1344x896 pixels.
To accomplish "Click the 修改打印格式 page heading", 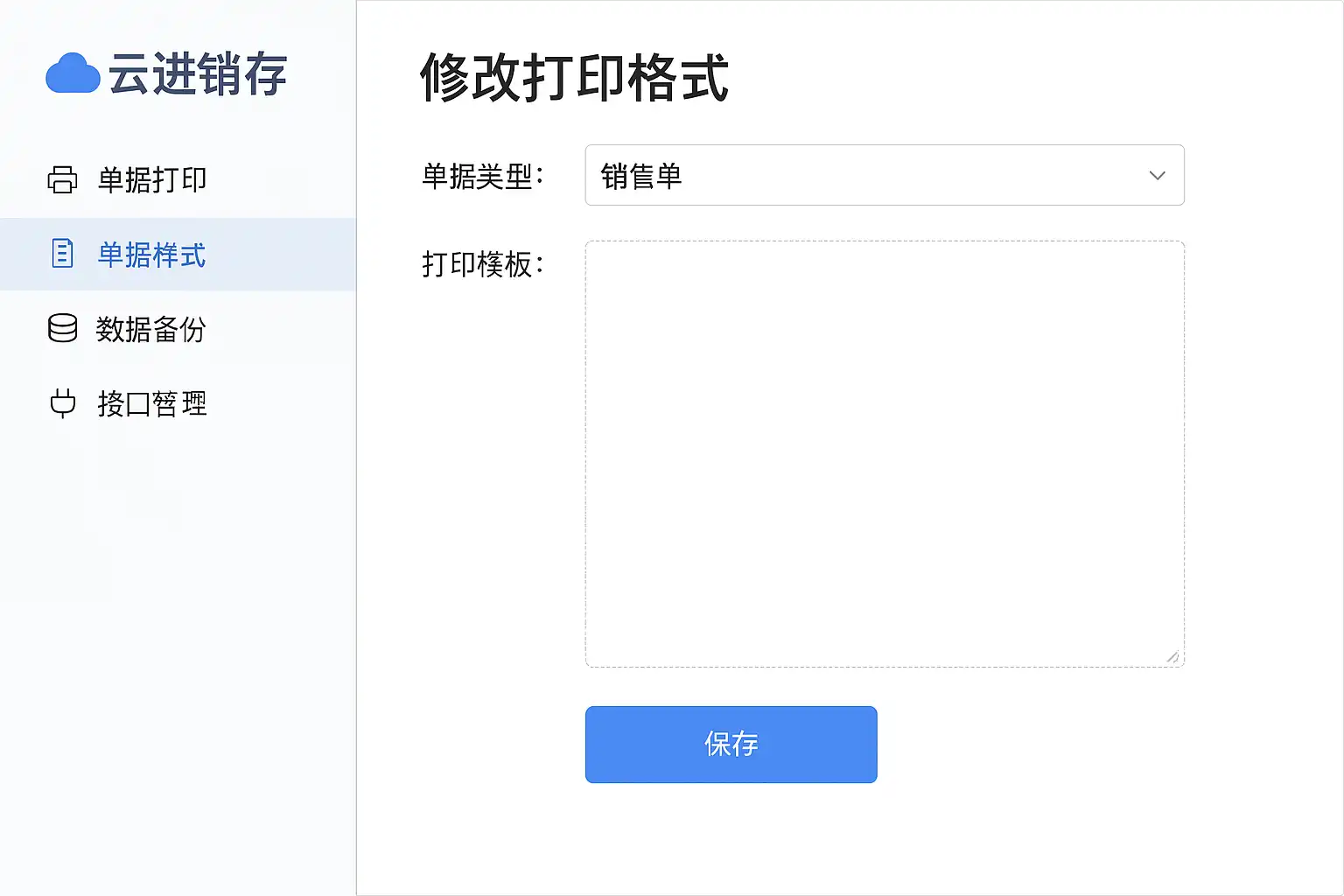I will (574, 78).
